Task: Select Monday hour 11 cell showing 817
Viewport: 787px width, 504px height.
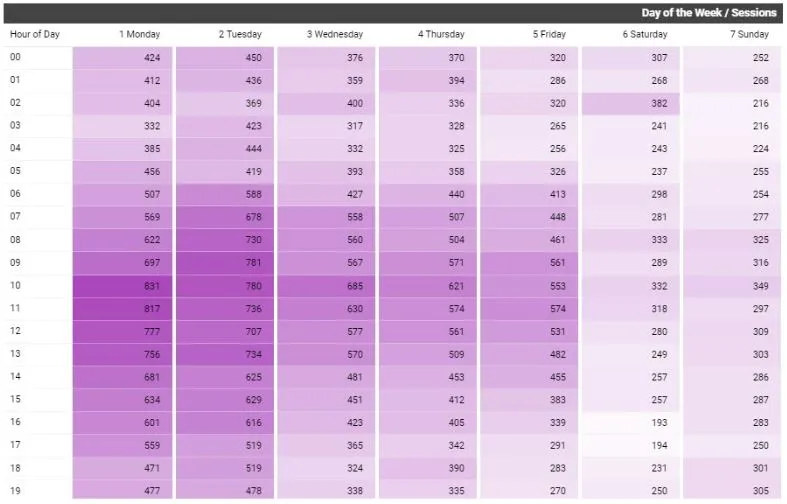Action: [123, 309]
